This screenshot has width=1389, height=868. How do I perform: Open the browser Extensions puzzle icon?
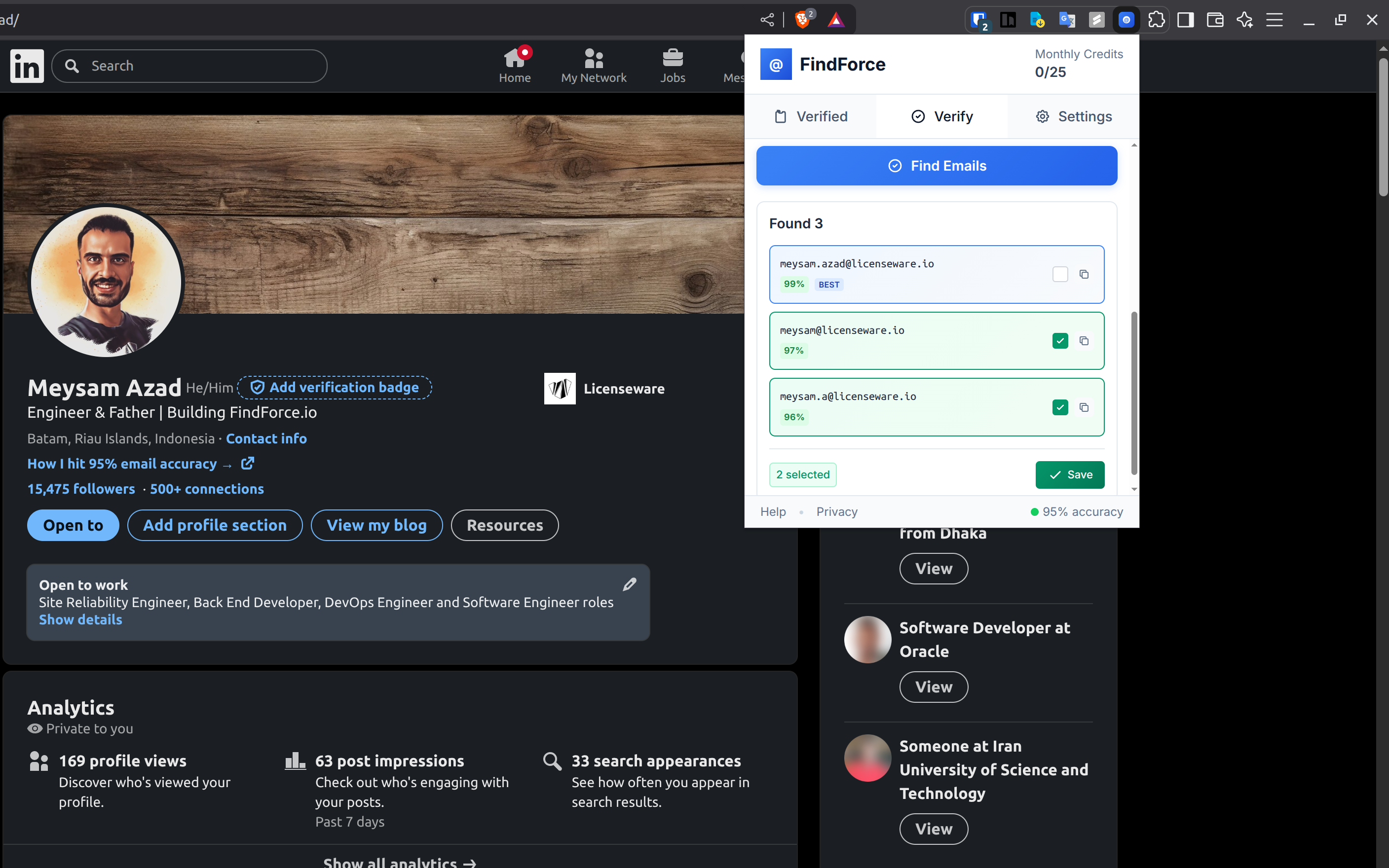pyautogui.click(x=1156, y=20)
